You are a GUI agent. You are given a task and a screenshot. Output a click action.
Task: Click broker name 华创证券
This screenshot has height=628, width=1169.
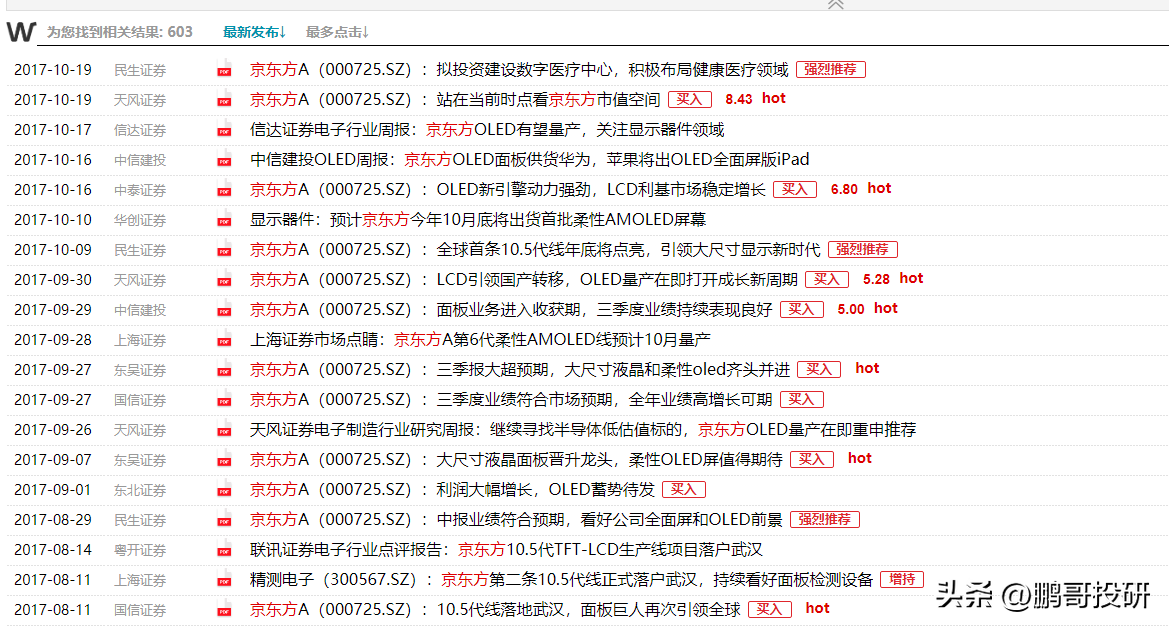pos(139,220)
